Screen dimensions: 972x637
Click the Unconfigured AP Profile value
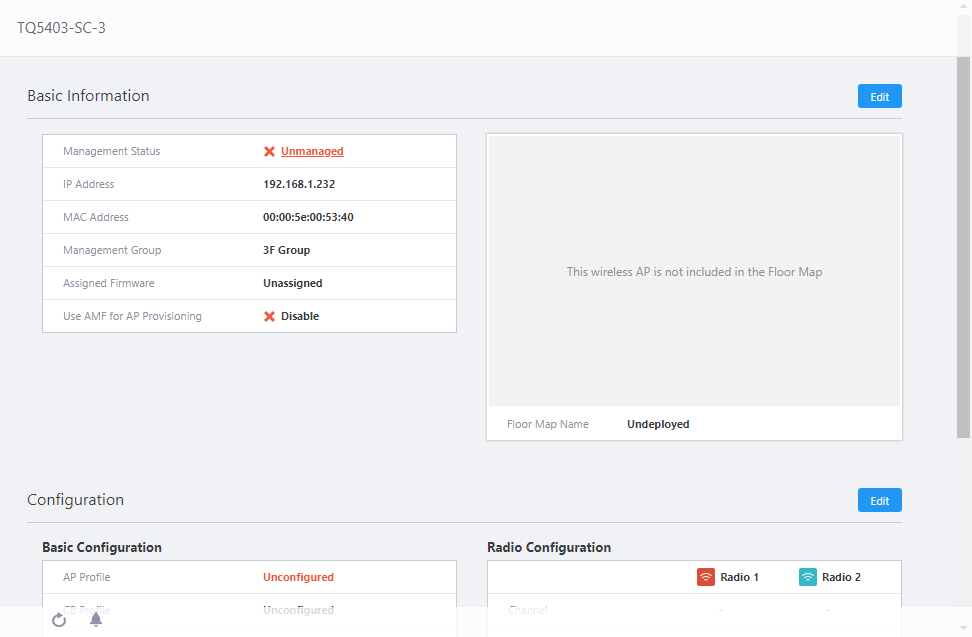pos(298,577)
